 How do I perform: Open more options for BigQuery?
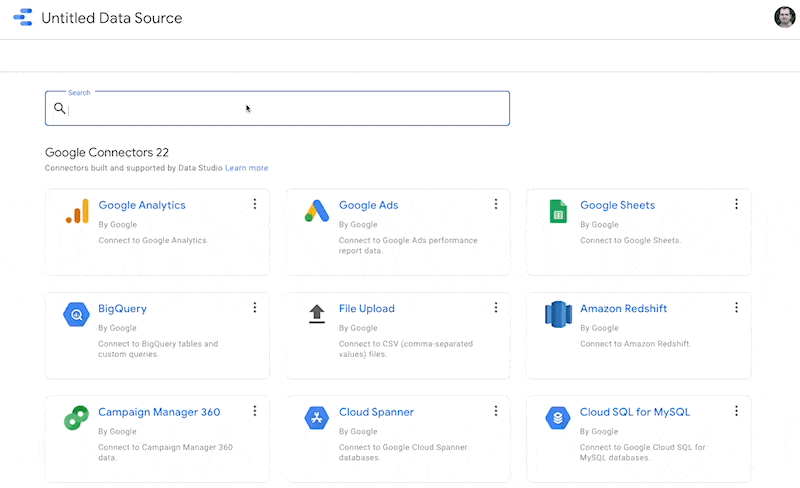pyautogui.click(x=255, y=307)
